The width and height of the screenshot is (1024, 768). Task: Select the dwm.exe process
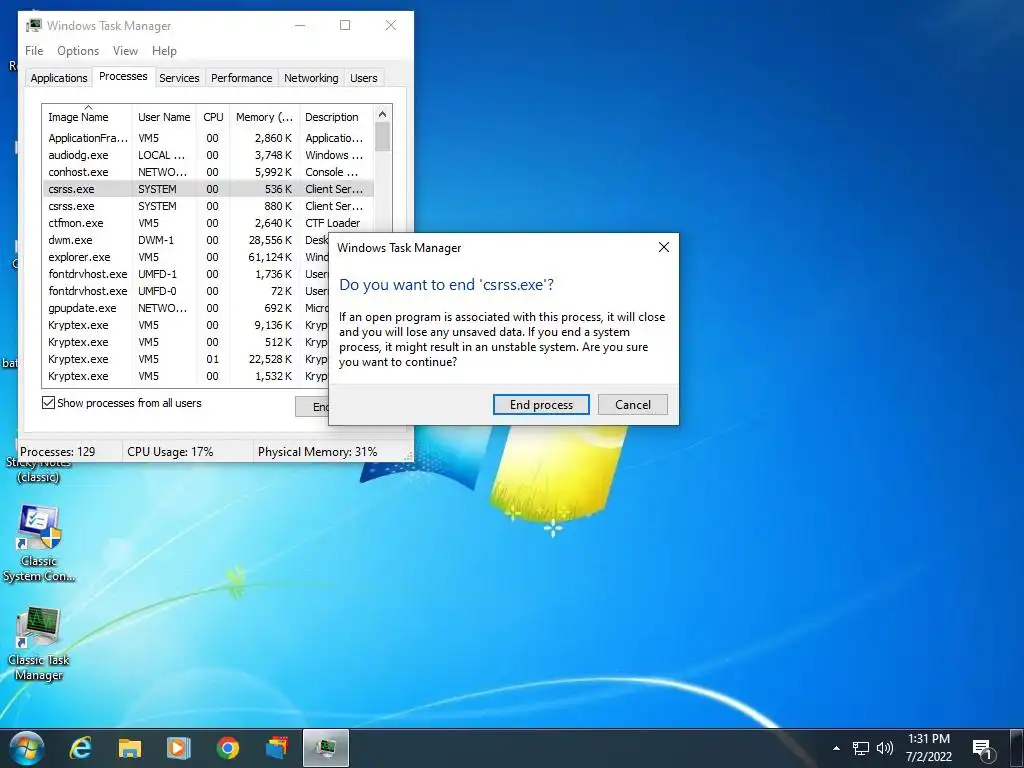click(x=186, y=240)
